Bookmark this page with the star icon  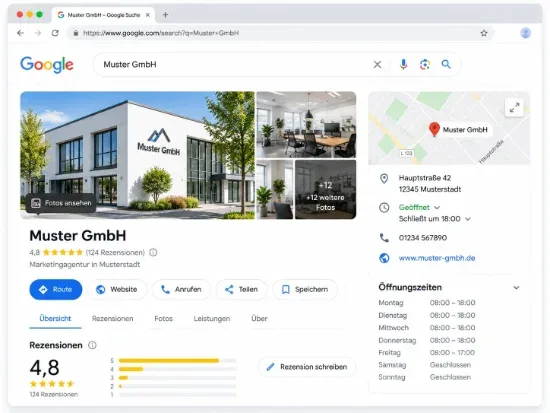pyautogui.click(x=484, y=33)
